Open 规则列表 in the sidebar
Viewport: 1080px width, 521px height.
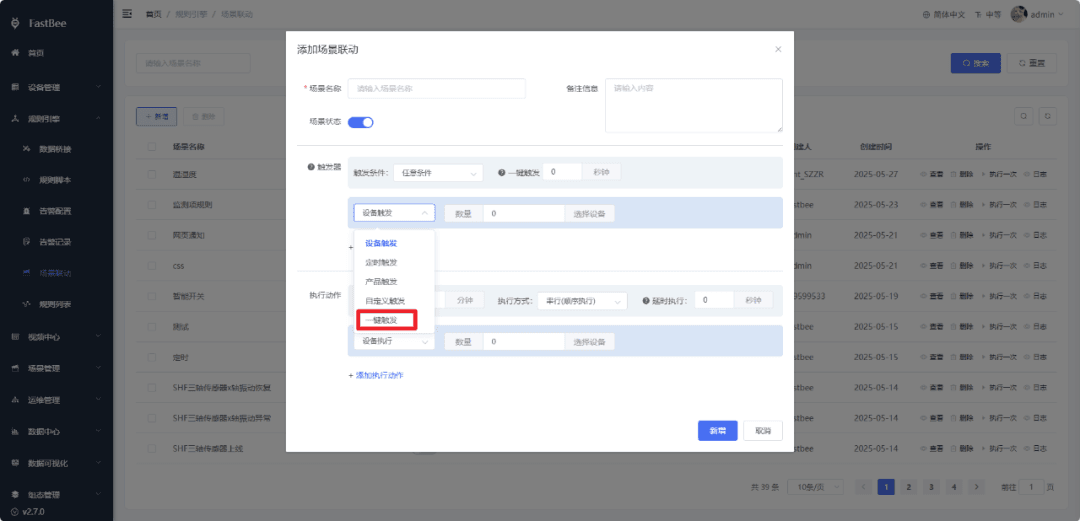click(x=55, y=304)
